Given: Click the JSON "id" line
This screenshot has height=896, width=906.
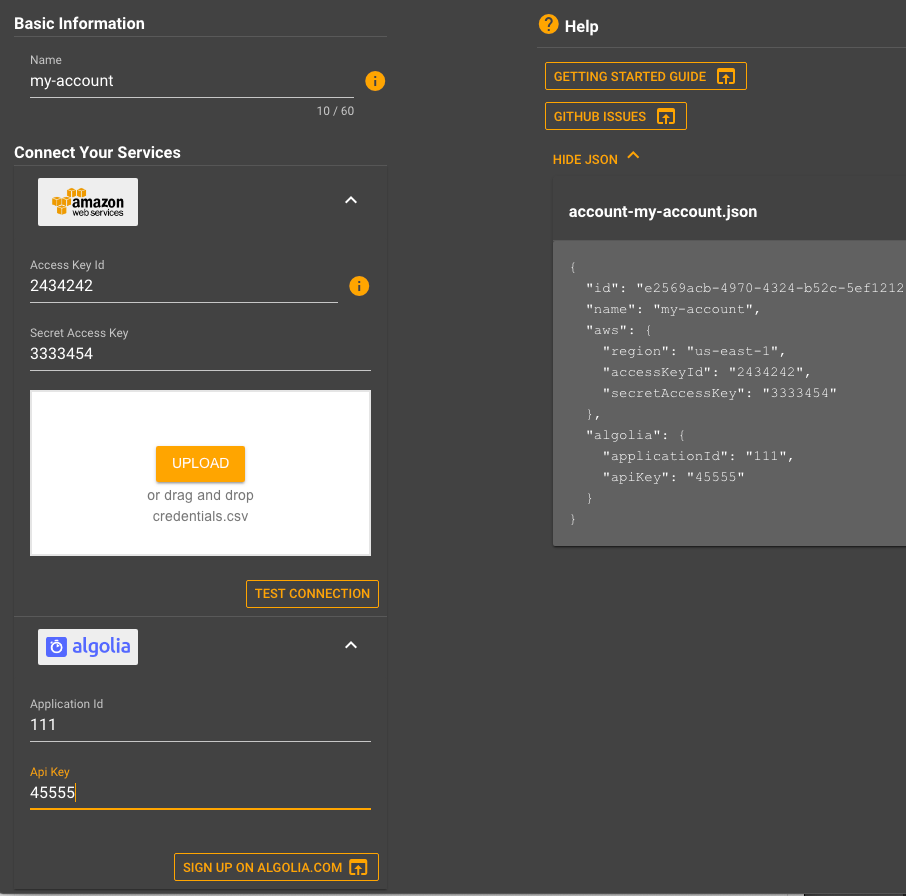Looking at the screenshot, I should (x=745, y=288).
